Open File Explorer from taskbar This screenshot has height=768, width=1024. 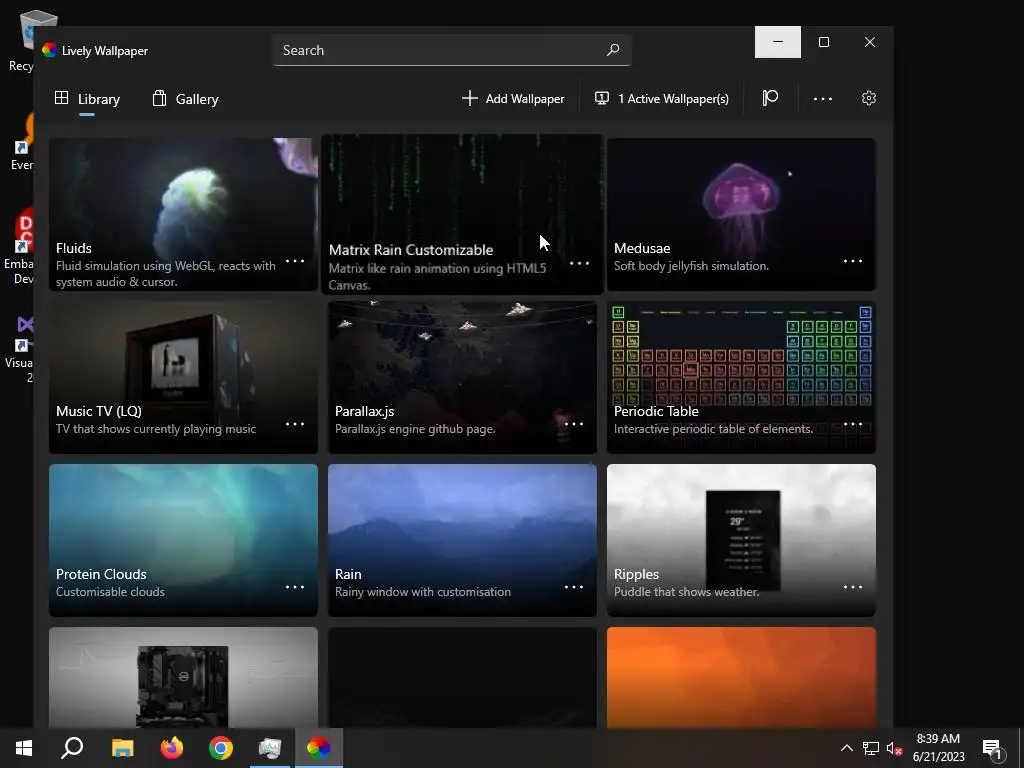[122, 748]
